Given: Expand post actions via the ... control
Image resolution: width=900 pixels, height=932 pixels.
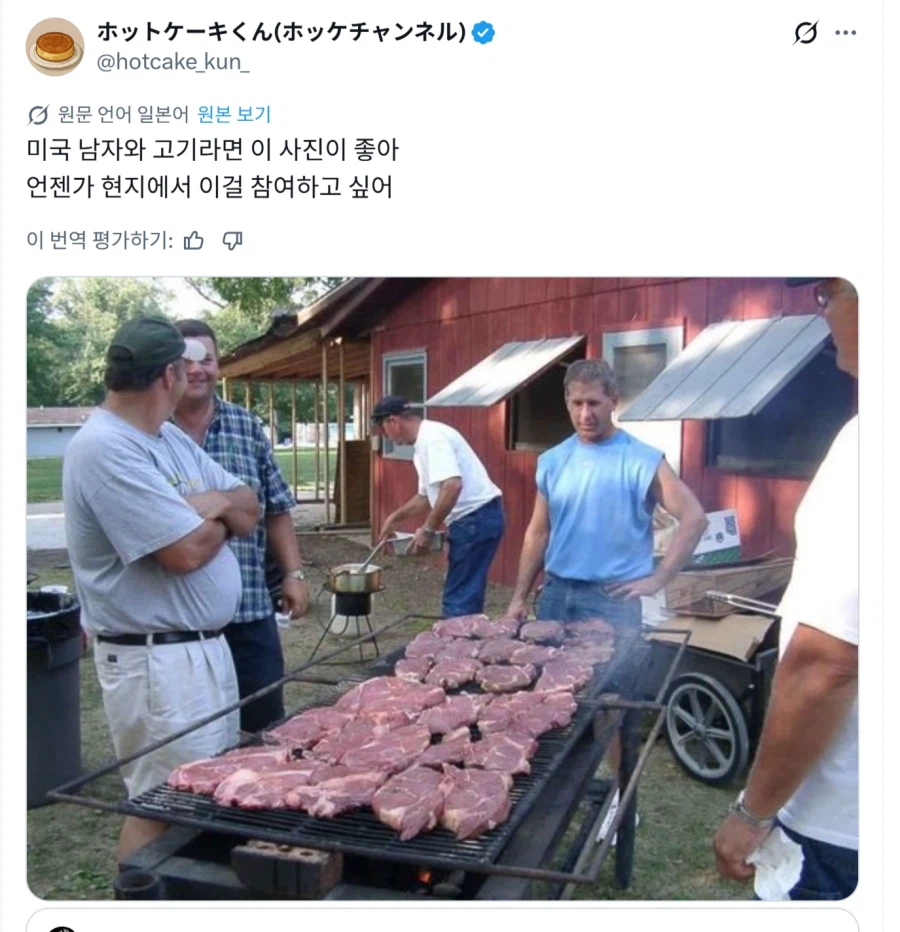Looking at the screenshot, I should point(845,31).
